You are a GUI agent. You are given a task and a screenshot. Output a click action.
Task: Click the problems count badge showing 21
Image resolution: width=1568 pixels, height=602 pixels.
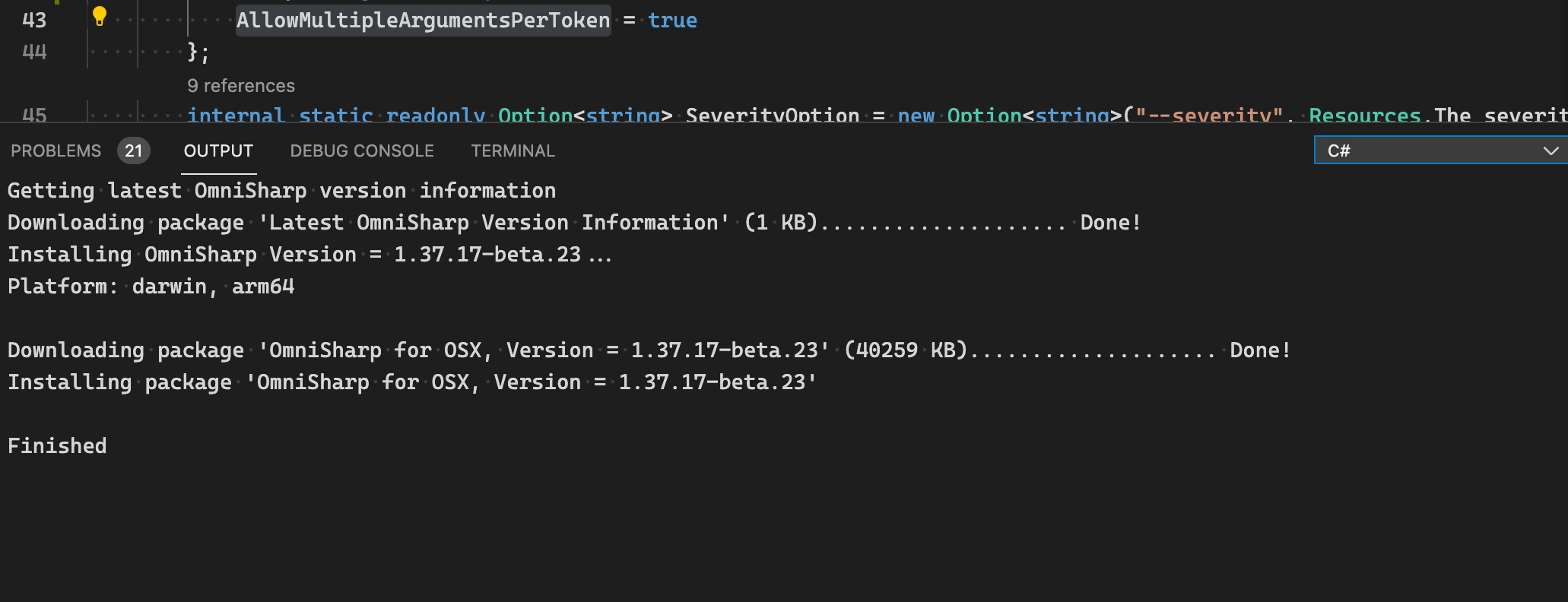tap(134, 150)
